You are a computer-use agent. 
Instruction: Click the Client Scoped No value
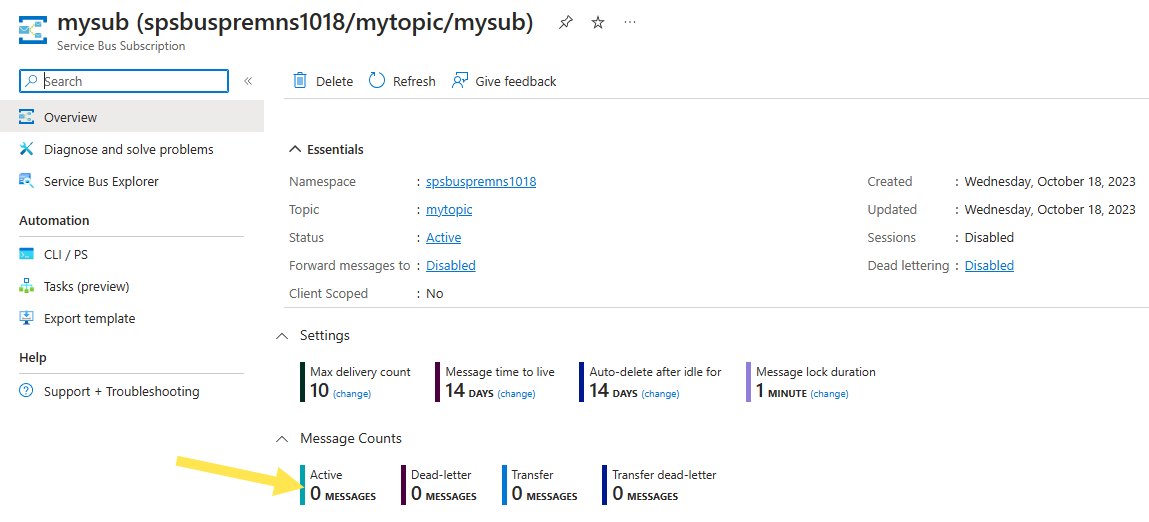[435, 293]
